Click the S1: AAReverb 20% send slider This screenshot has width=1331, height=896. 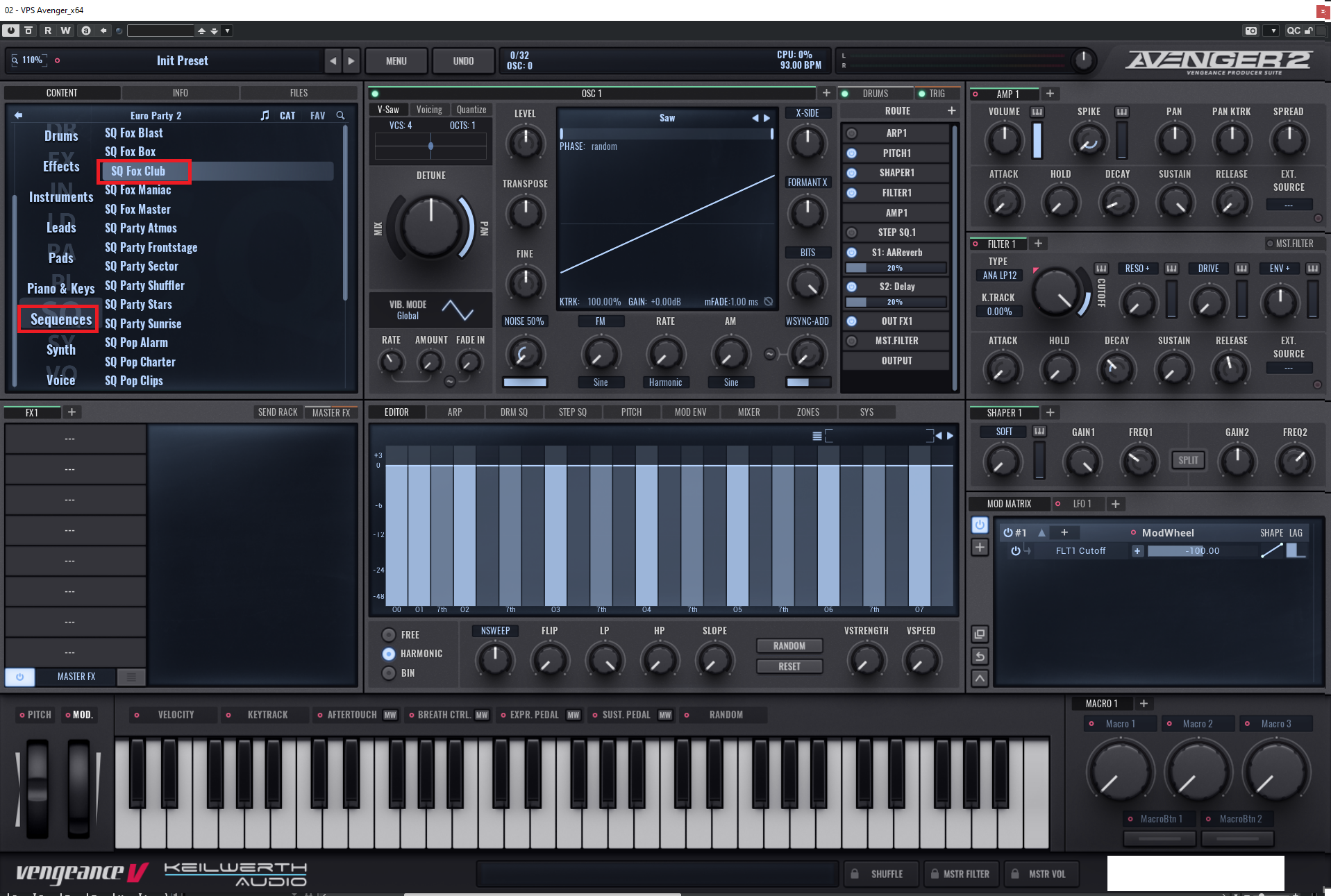[895, 268]
